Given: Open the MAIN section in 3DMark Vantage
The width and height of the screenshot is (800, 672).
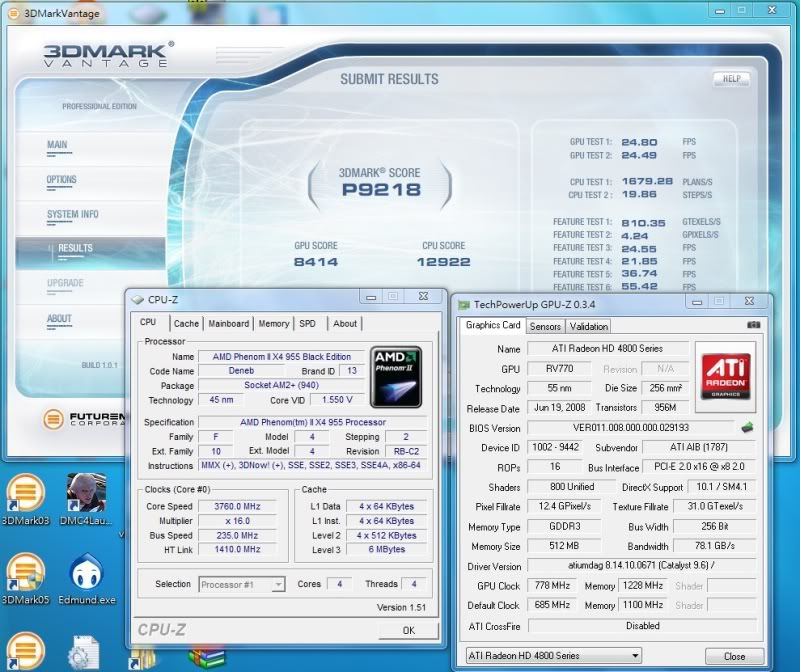Looking at the screenshot, I should (x=57, y=145).
